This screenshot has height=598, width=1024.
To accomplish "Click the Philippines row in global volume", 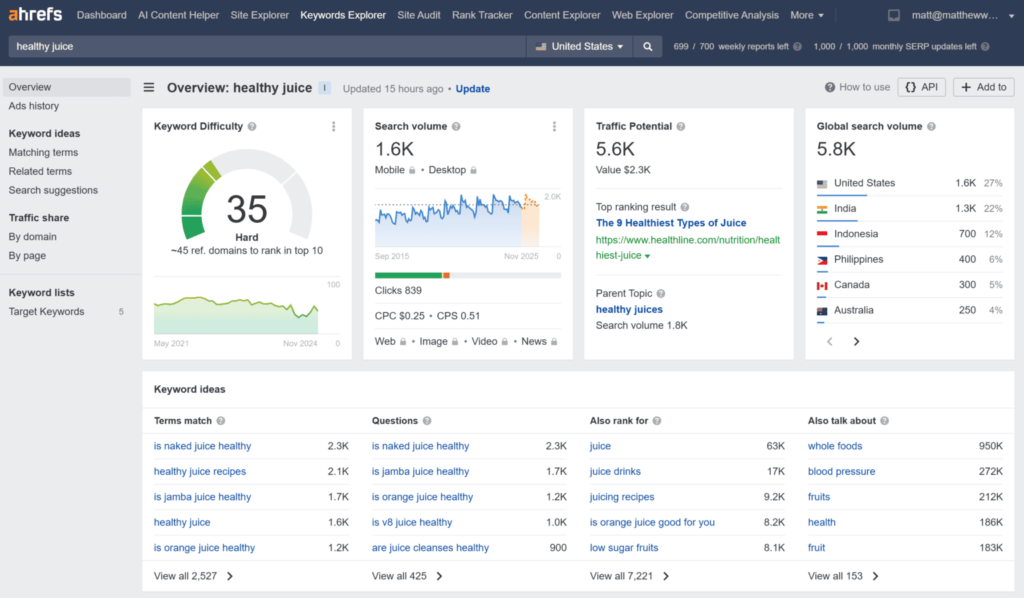I will point(909,260).
